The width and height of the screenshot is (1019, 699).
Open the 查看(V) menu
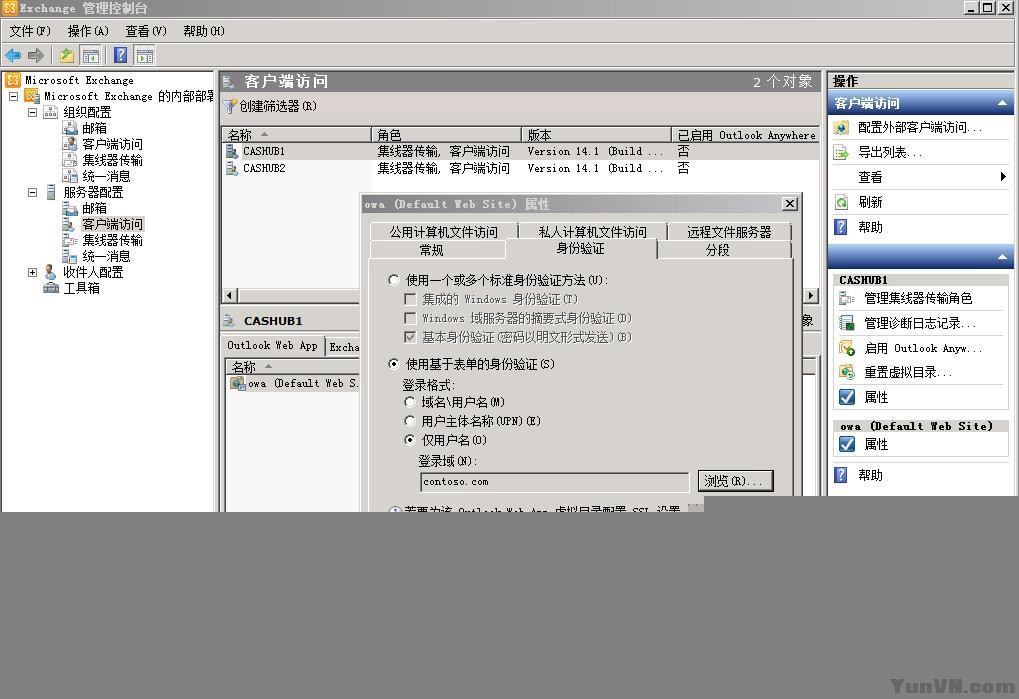[146, 31]
